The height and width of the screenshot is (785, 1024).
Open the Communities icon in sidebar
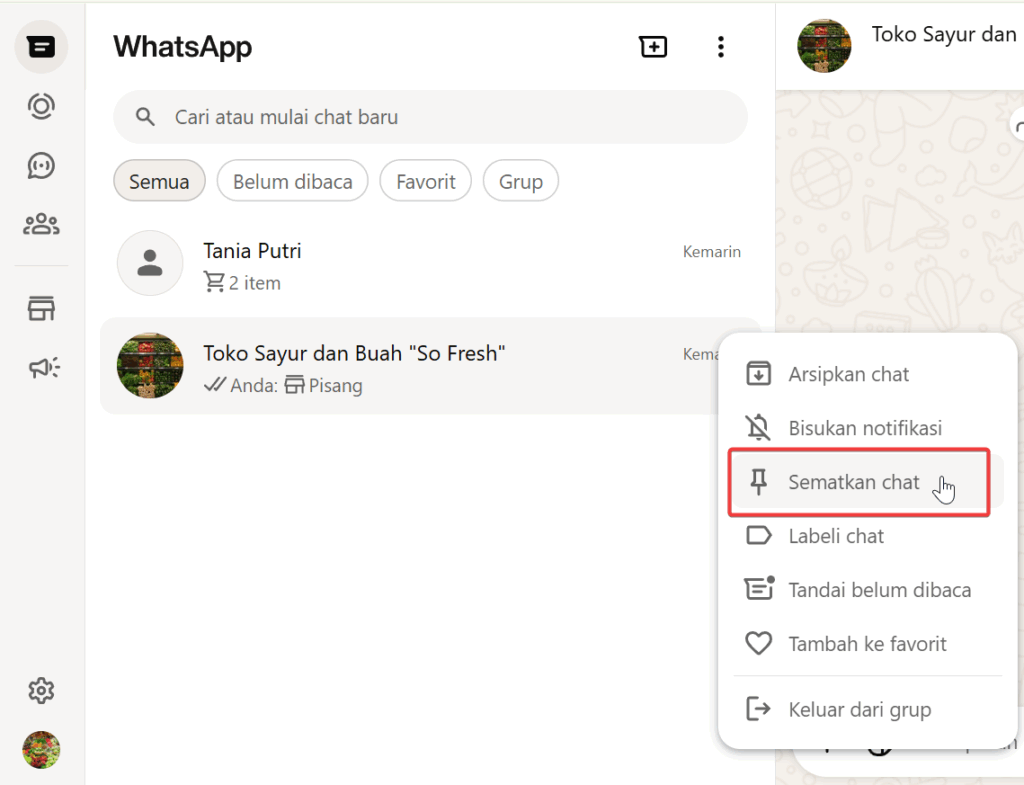point(41,224)
